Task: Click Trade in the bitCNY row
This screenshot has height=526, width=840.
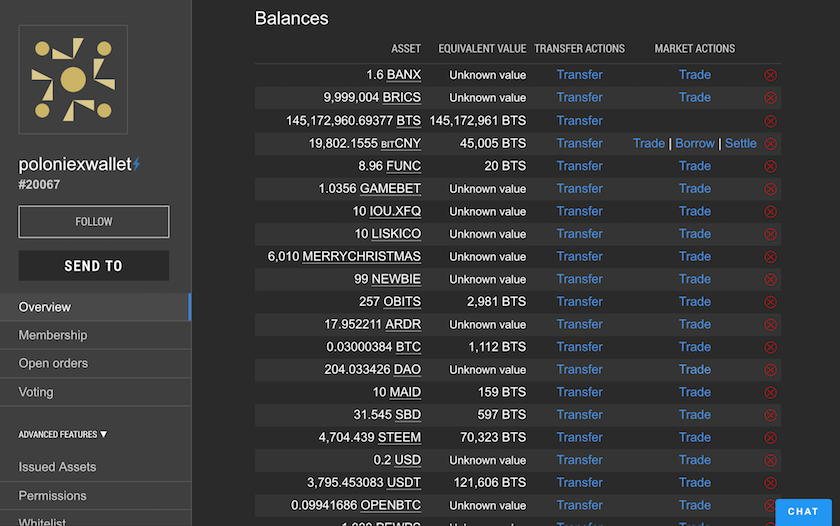Action: pyautogui.click(x=649, y=144)
